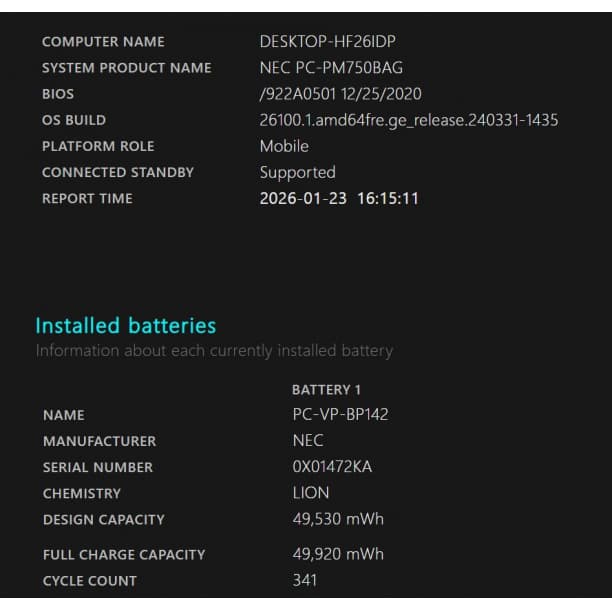Click the installed battery information subtitle
612x612 pixels.
coord(214,351)
